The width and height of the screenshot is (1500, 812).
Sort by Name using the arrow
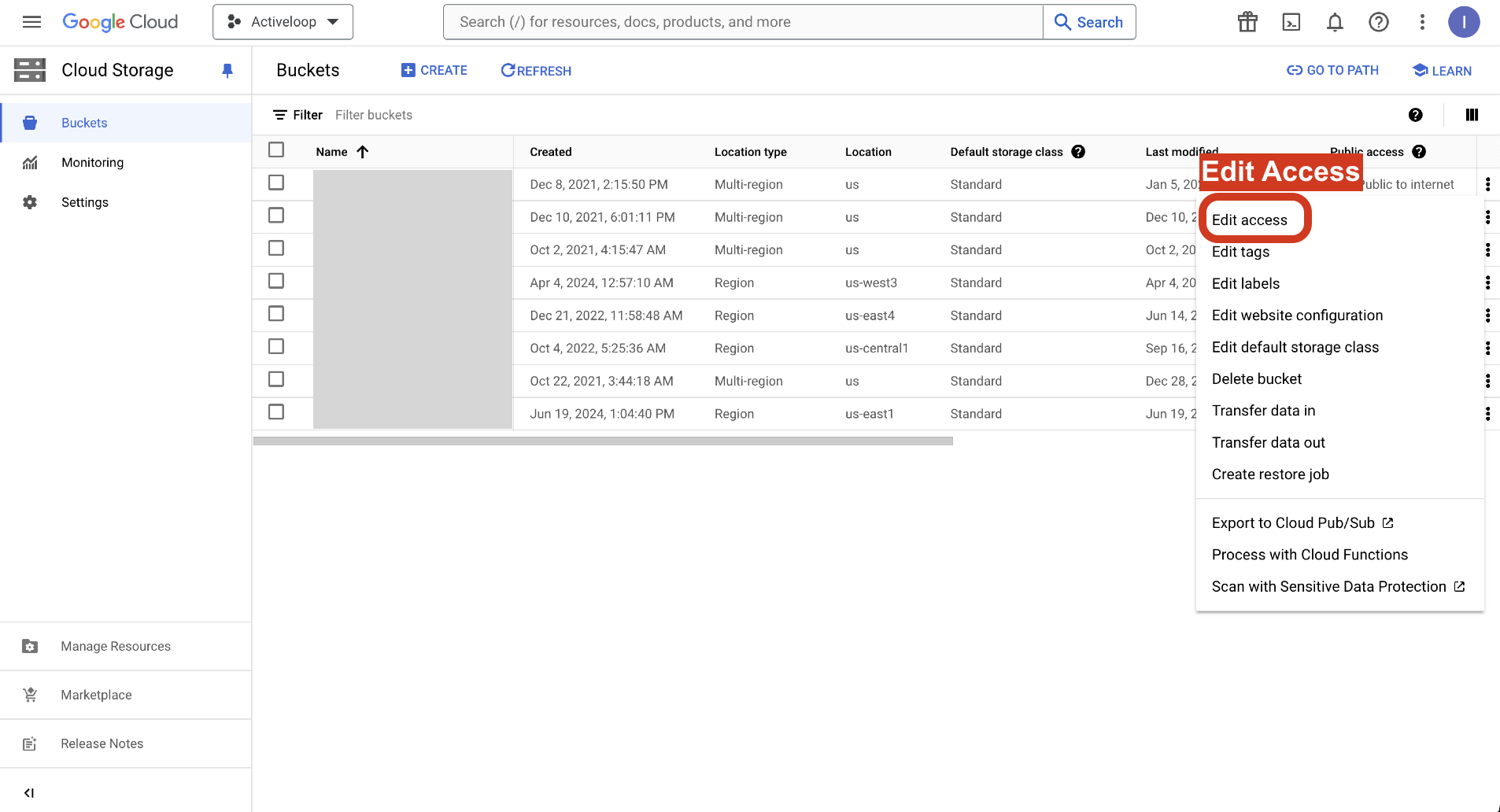(x=363, y=152)
